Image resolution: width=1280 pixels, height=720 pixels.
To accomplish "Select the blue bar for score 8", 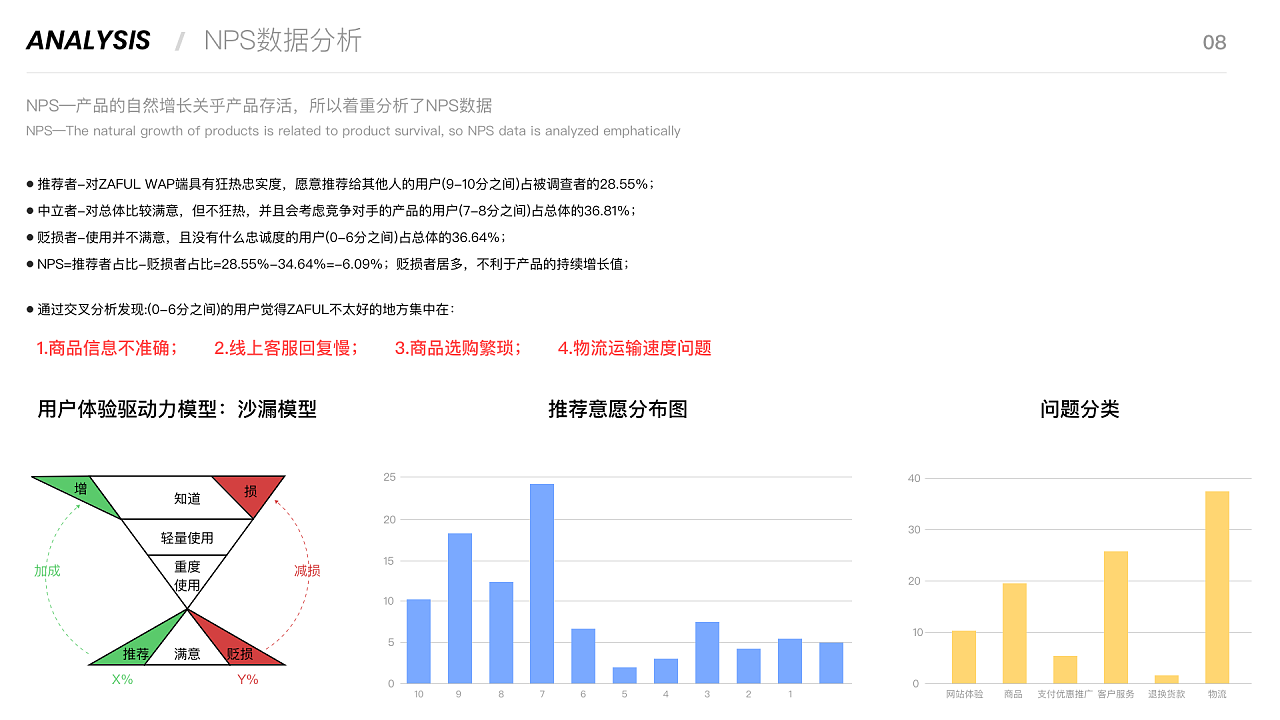I will (x=501, y=633).
